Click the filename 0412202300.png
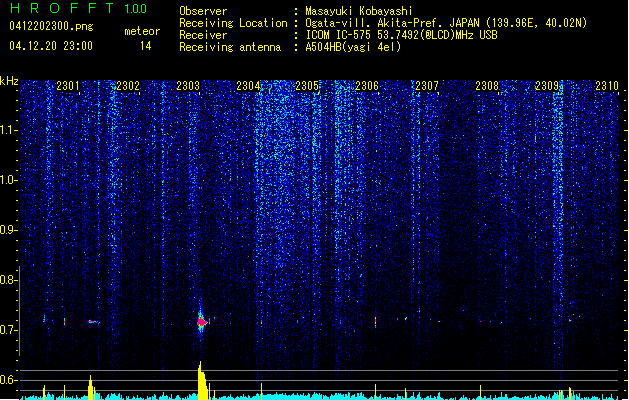The image size is (629, 400). click(51, 26)
